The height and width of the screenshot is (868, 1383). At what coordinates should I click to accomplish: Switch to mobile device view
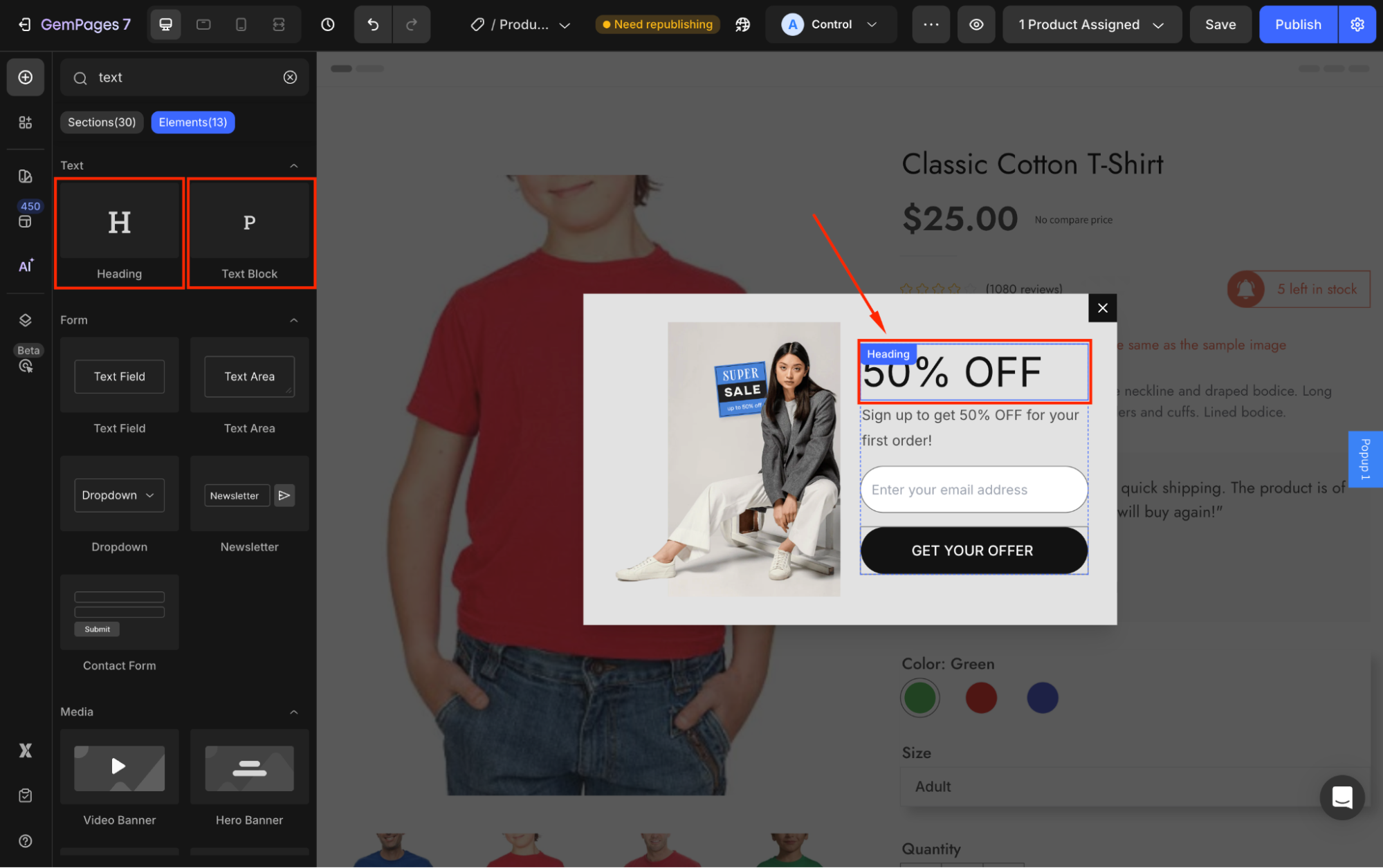tap(241, 25)
